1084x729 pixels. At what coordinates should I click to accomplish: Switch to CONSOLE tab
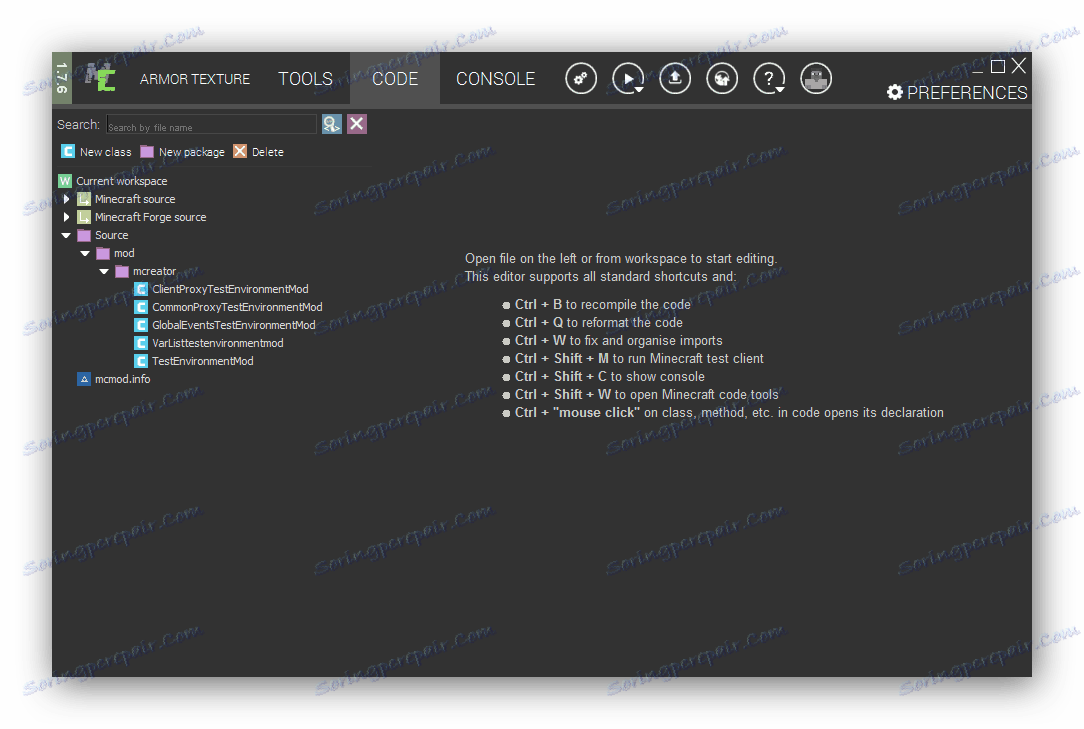[x=496, y=79]
